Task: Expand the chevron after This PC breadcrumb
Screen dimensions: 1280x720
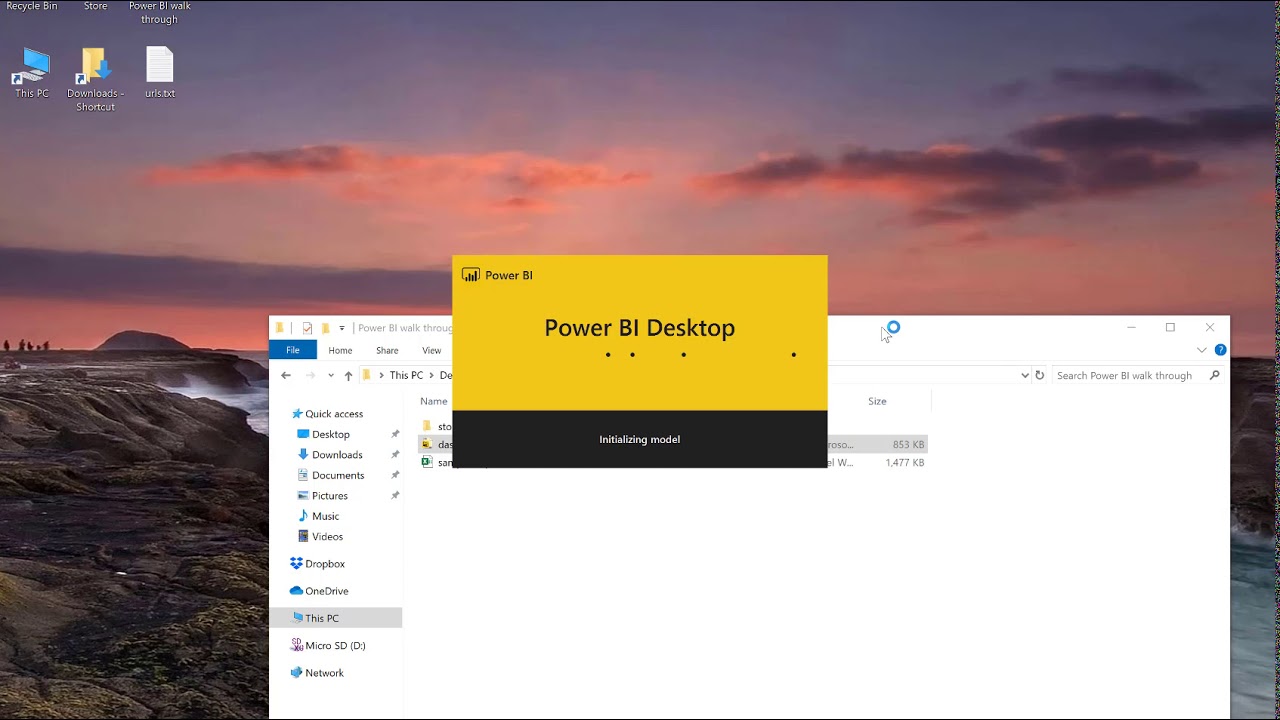Action: [432, 375]
